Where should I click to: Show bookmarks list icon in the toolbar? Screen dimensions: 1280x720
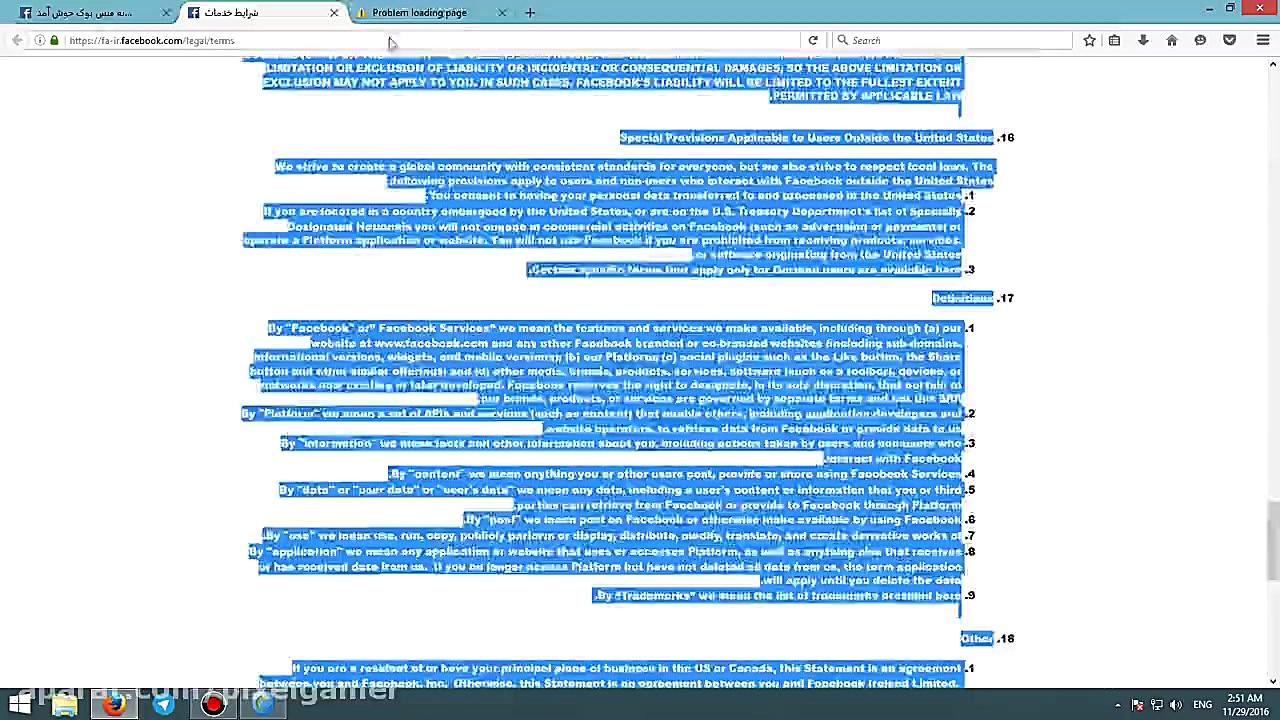pyautogui.click(x=1114, y=40)
